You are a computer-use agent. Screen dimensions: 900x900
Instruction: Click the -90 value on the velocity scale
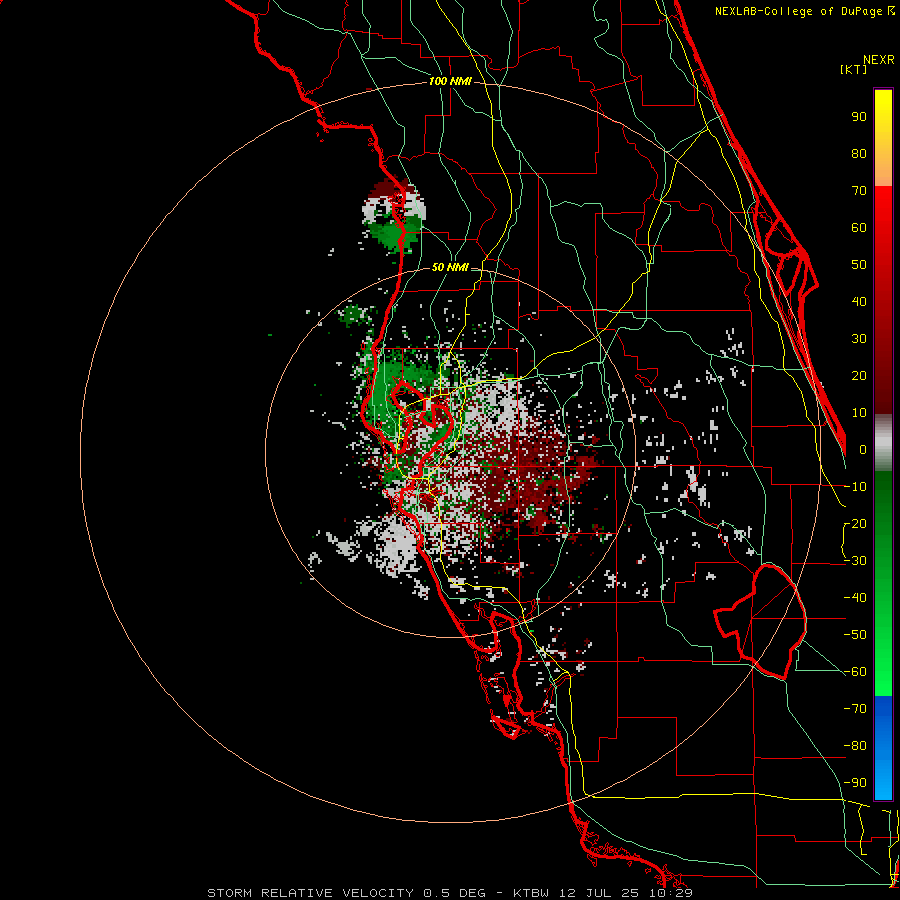point(855,783)
